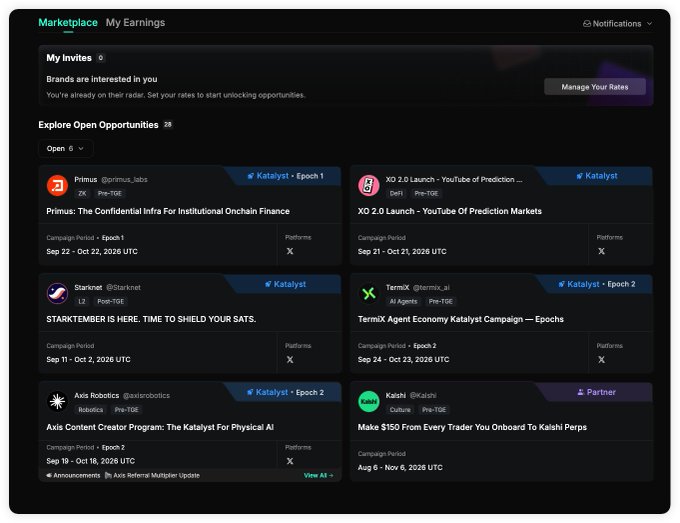The image size is (680, 523).
Task: Open the Axis Referral Multiplier Update announcement
Action: point(153,475)
